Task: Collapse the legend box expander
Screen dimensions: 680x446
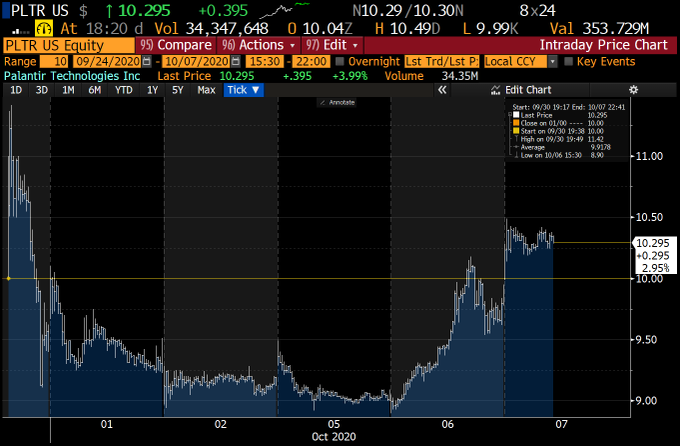Action: tap(510, 115)
